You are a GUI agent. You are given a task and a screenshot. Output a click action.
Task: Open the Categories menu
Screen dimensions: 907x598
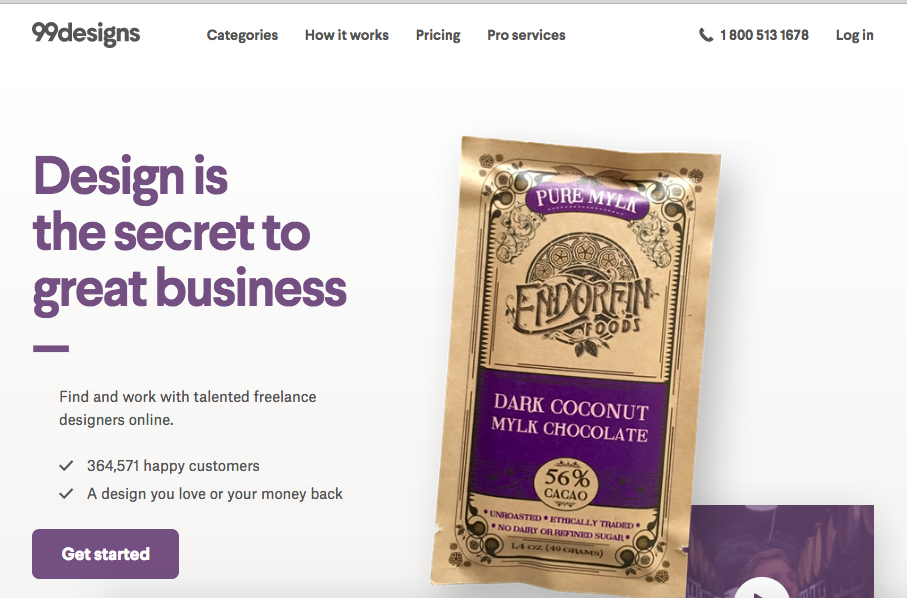click(x=242, y=35)
